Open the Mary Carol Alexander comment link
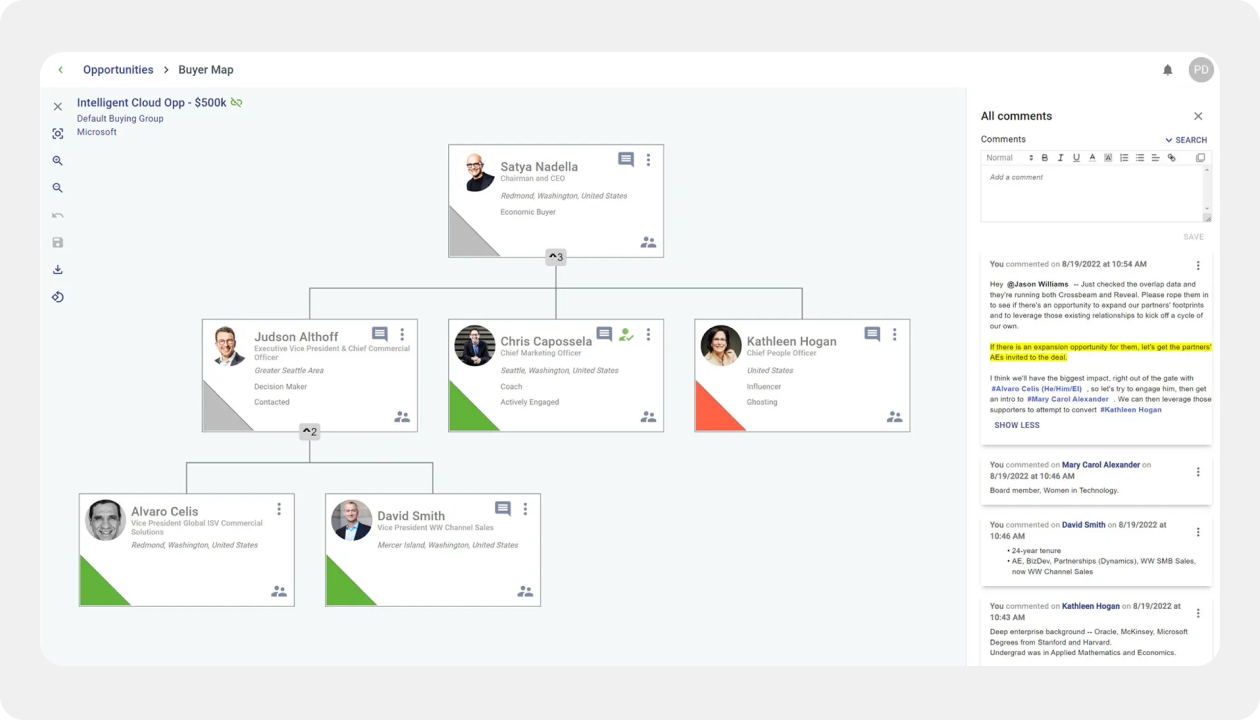The width and height of the screenshot is (1260, 720). click(x=1101, y=465)
